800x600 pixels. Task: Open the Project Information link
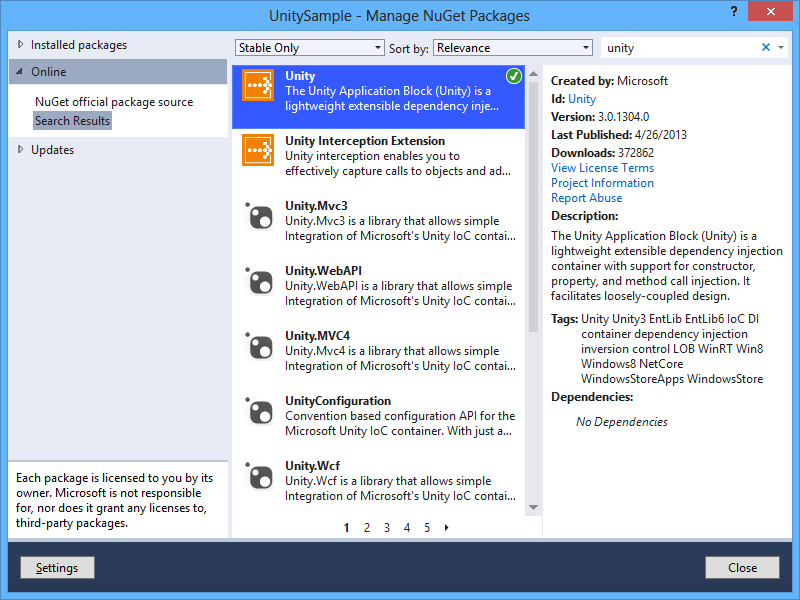coord(602,183)
